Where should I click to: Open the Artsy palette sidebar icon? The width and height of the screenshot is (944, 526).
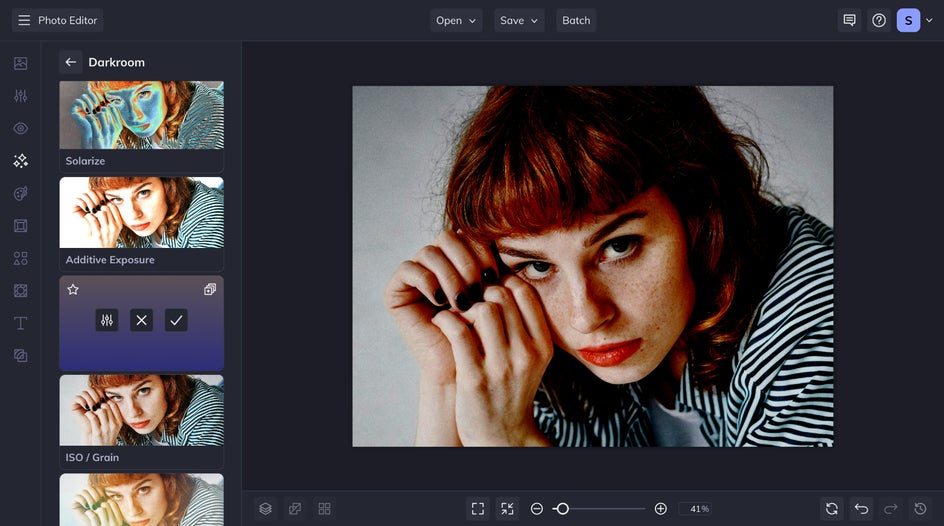(x=20, y=193)
